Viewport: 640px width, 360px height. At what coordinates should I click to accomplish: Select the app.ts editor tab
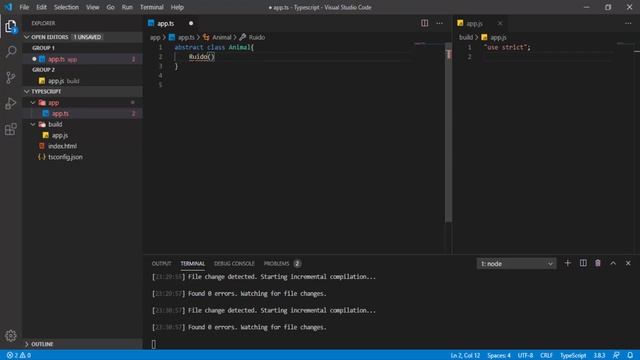[x=171, y=23]
